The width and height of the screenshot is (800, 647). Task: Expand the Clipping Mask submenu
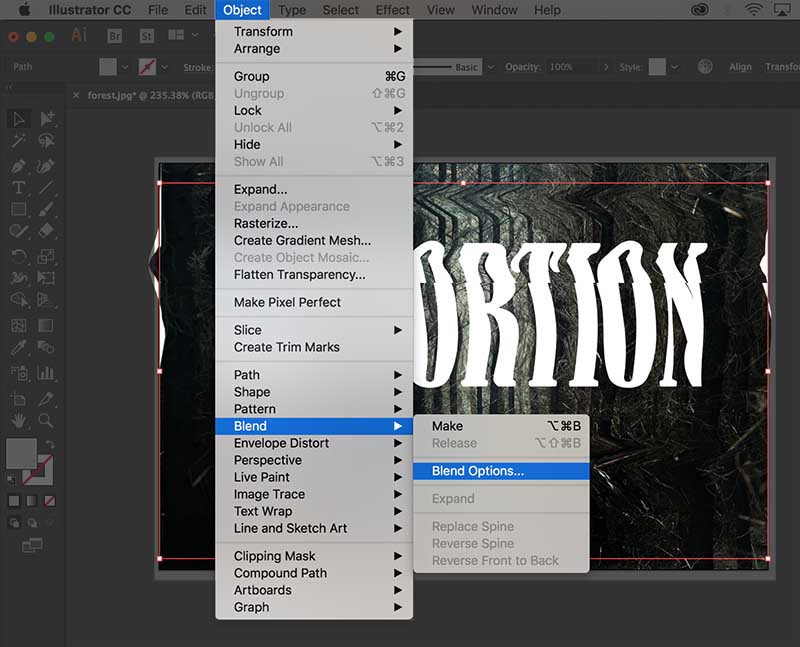click(314, 556)
